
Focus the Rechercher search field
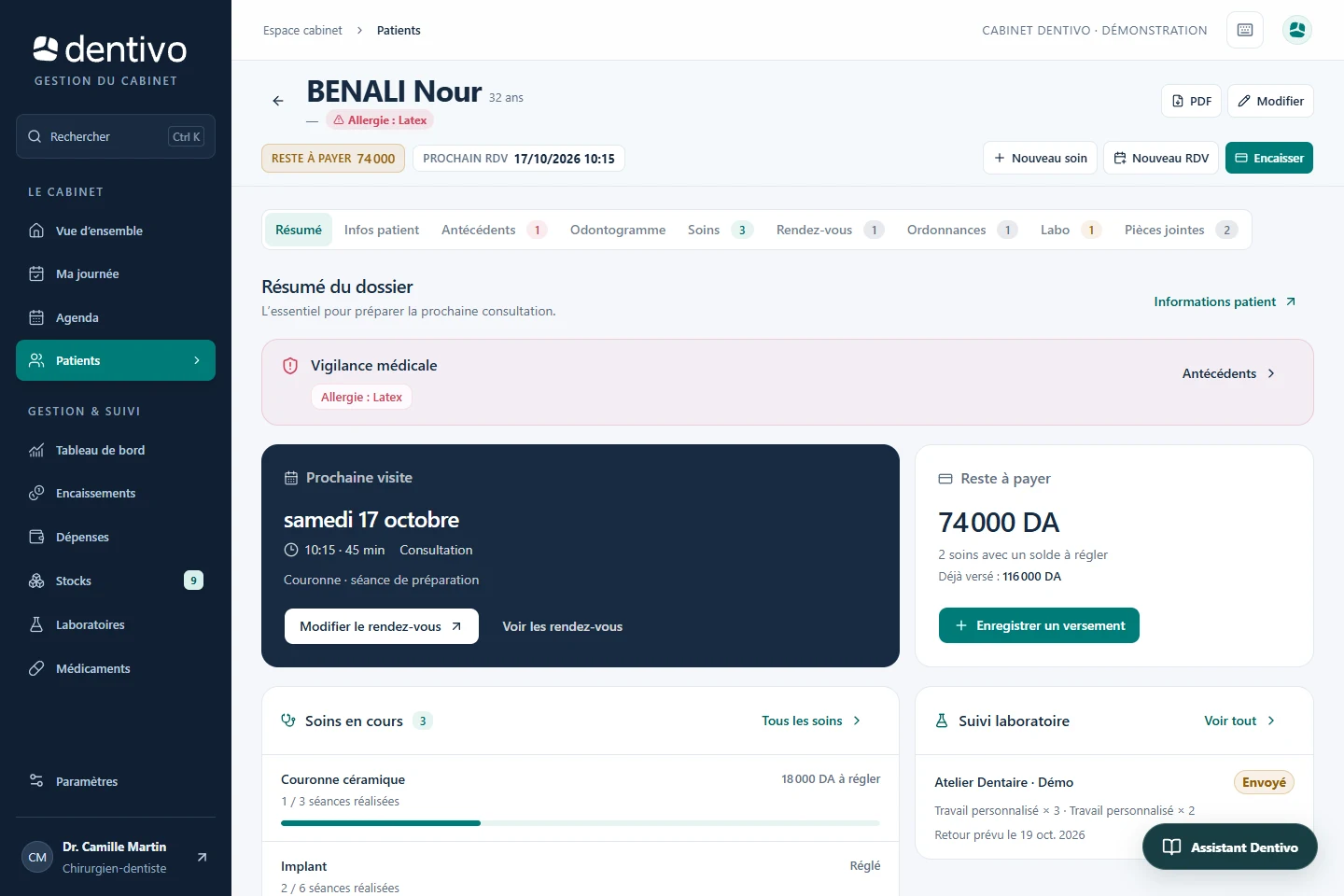pos(116,136)
